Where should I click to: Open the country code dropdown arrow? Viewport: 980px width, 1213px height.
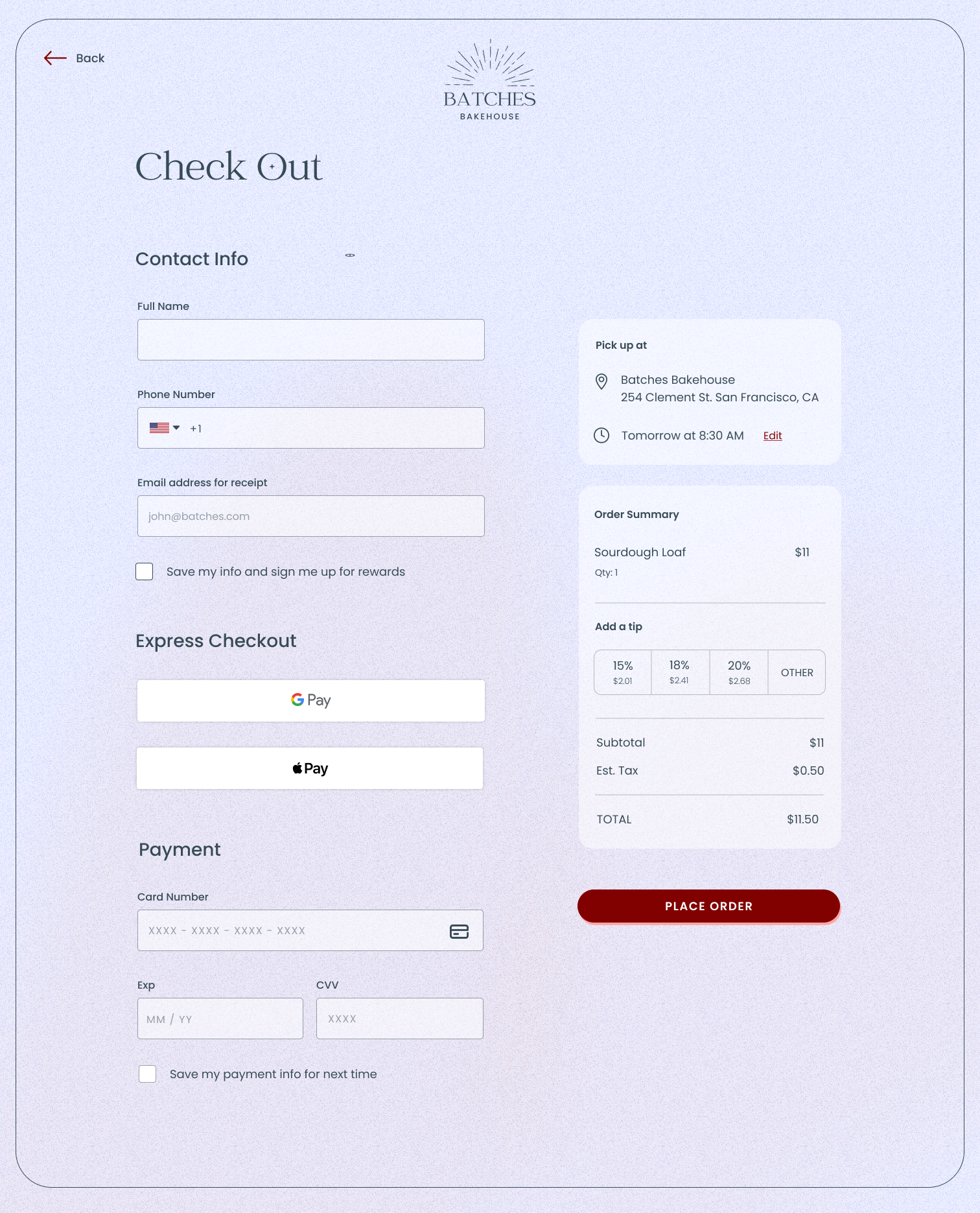[176, 428]
